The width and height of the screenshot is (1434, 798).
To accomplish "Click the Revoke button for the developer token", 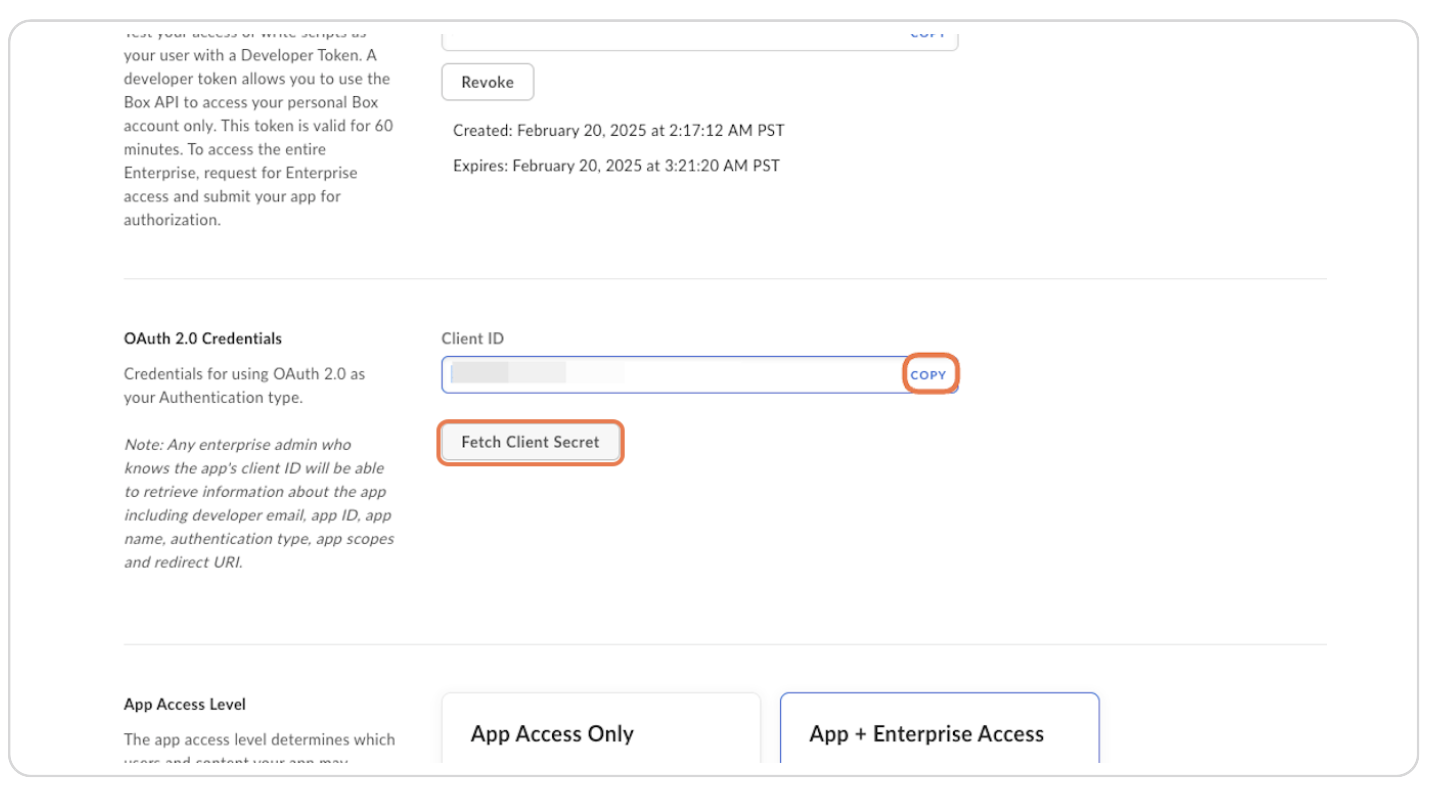I will (x=487, y=82).
